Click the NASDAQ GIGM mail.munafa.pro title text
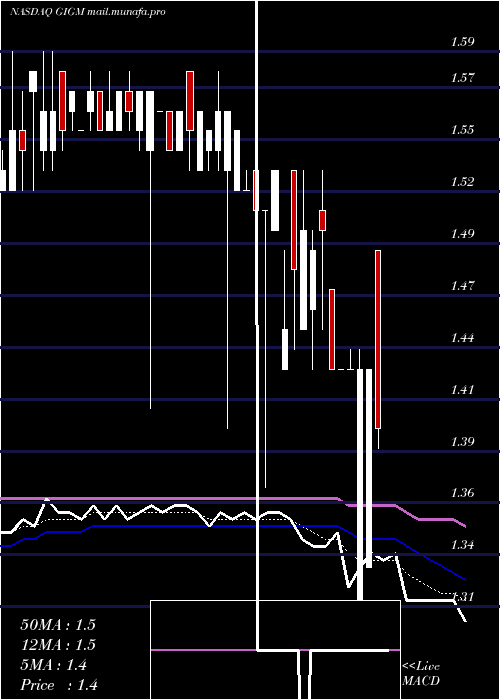 (88, 12)
